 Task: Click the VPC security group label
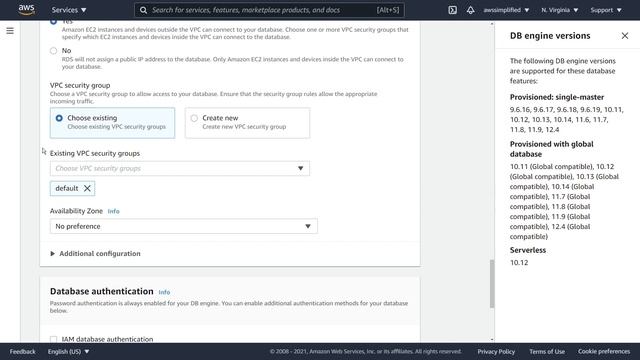click(x=80, y=85)
